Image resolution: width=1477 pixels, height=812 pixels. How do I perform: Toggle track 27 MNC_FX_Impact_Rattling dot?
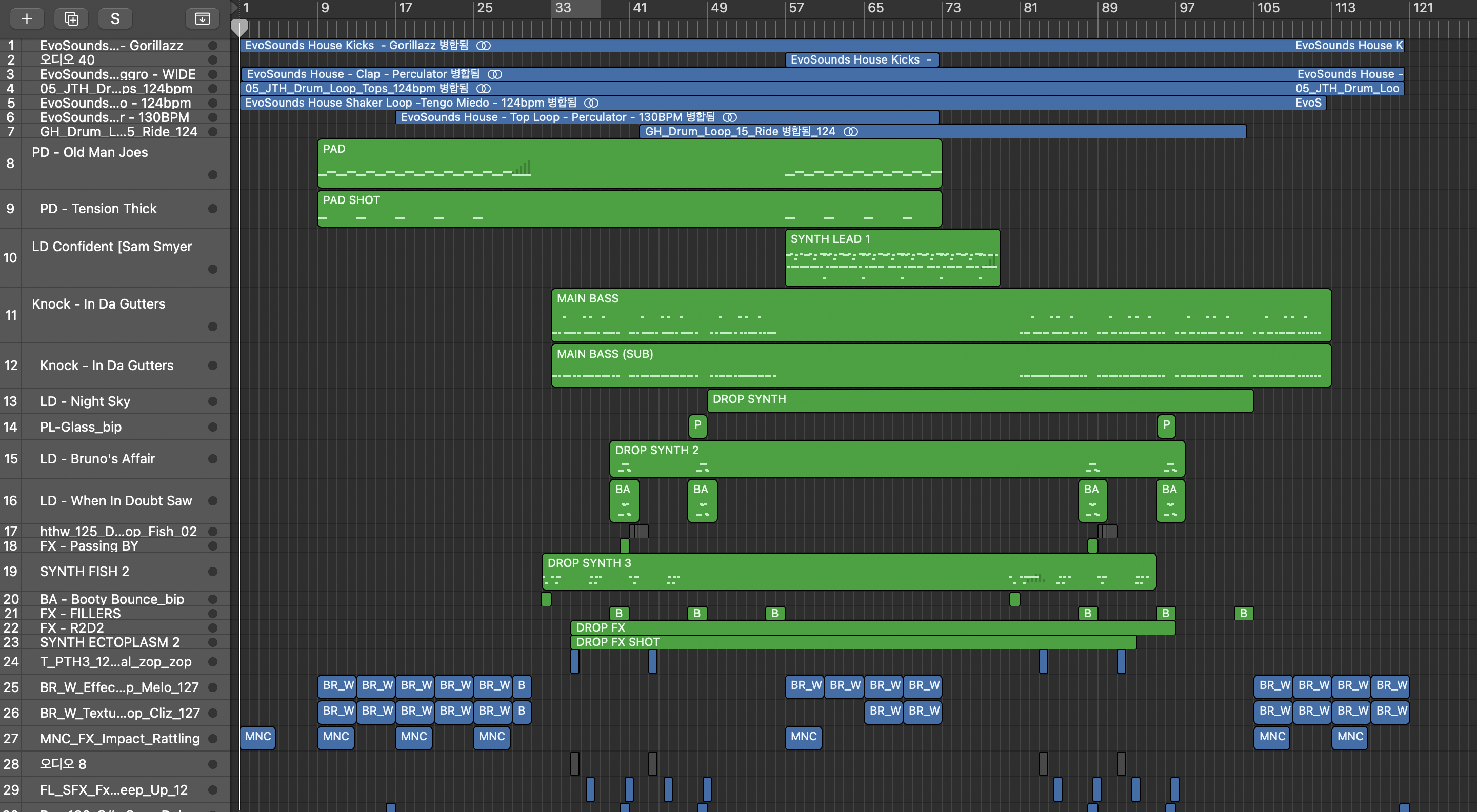(213, 739)
